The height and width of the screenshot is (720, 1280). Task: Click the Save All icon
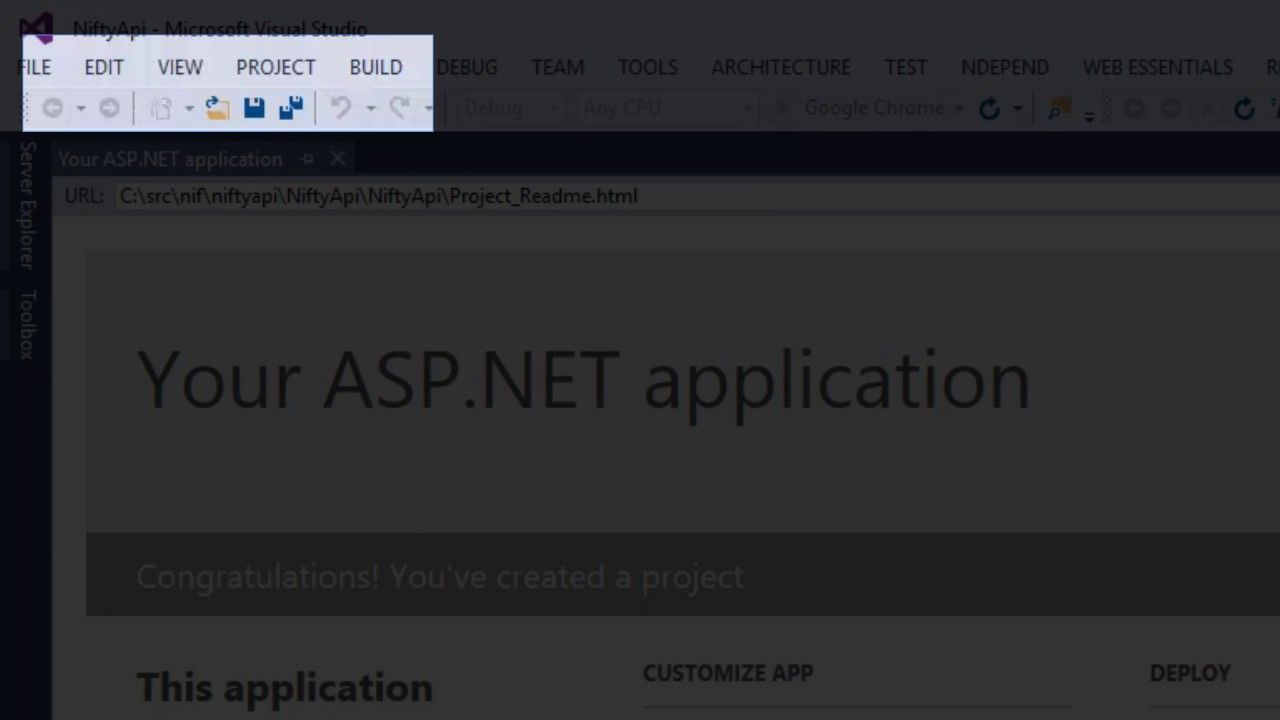(x=291, y=108)
